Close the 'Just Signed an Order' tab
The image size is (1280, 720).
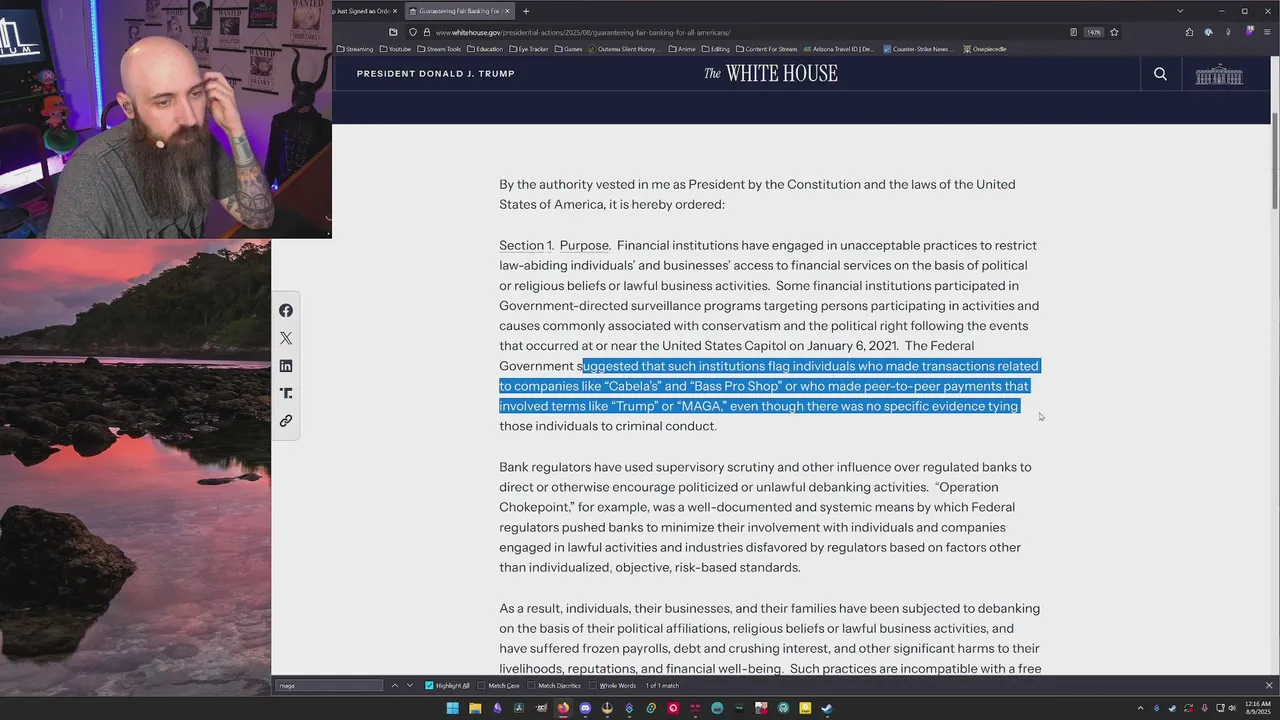pyautogui.click(x=395, y=11)
